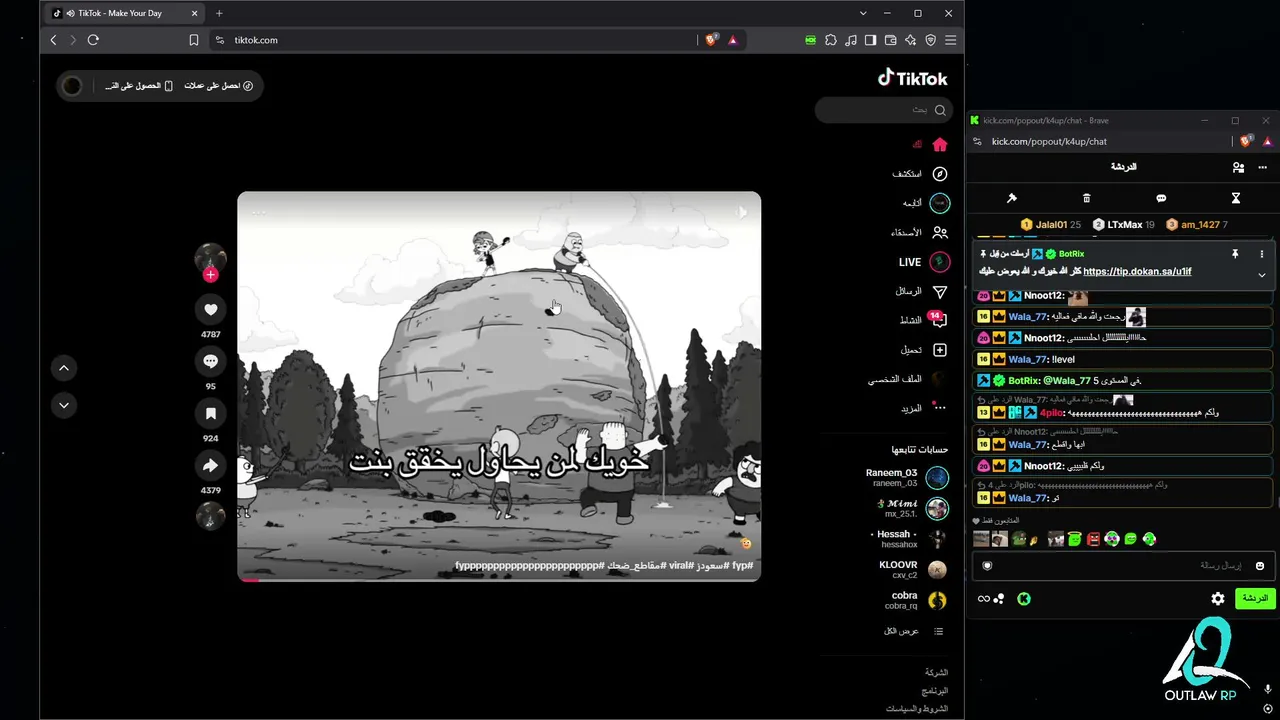The height and width of the screenshot is (720, 1280).
Task: Go back in the TikTok browser window
Action: point(54,40)
